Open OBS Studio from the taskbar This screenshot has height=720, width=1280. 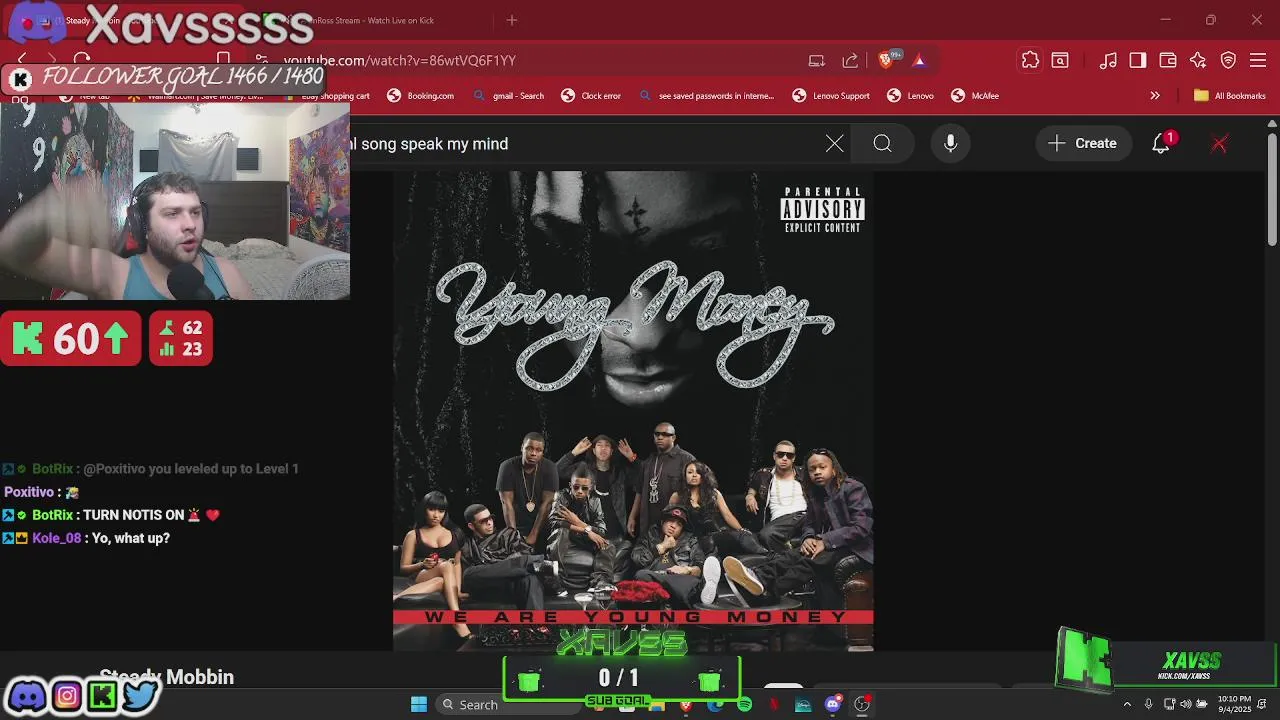click(861, 704)
